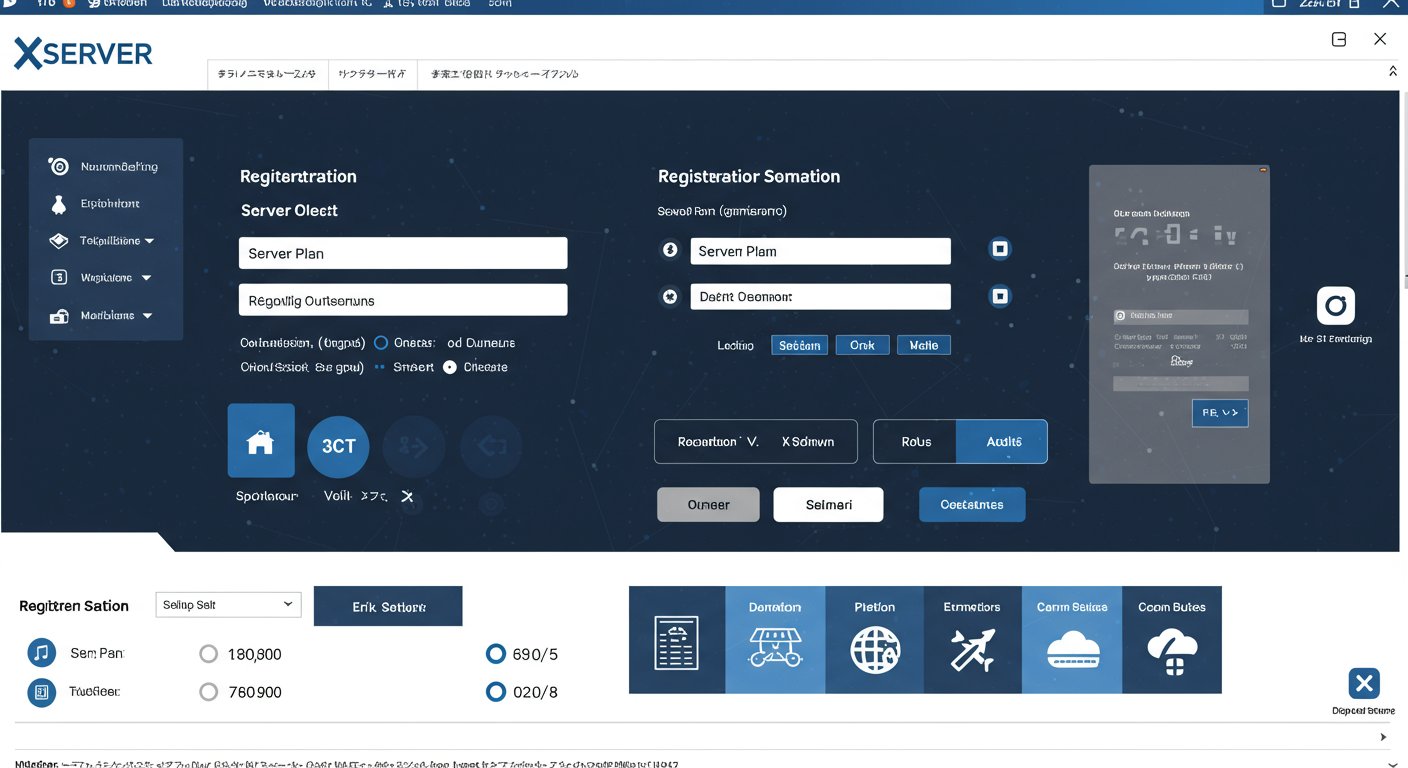Screen dimensions: 1408x768
Task: Click the small right arrow near bottom right
Action: tap(1384, 737)
